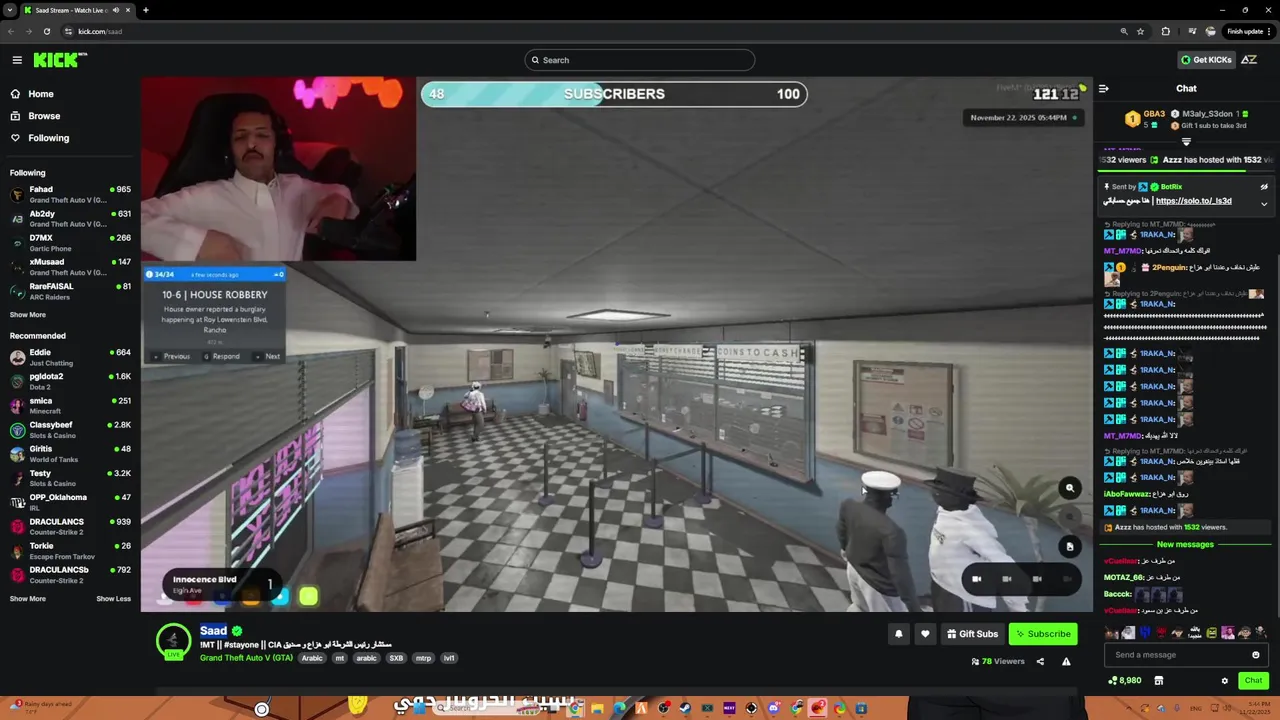Toggle follow heart for Saad
The width and height of the screenshot is (1280, 720).
tap(925, 634)
